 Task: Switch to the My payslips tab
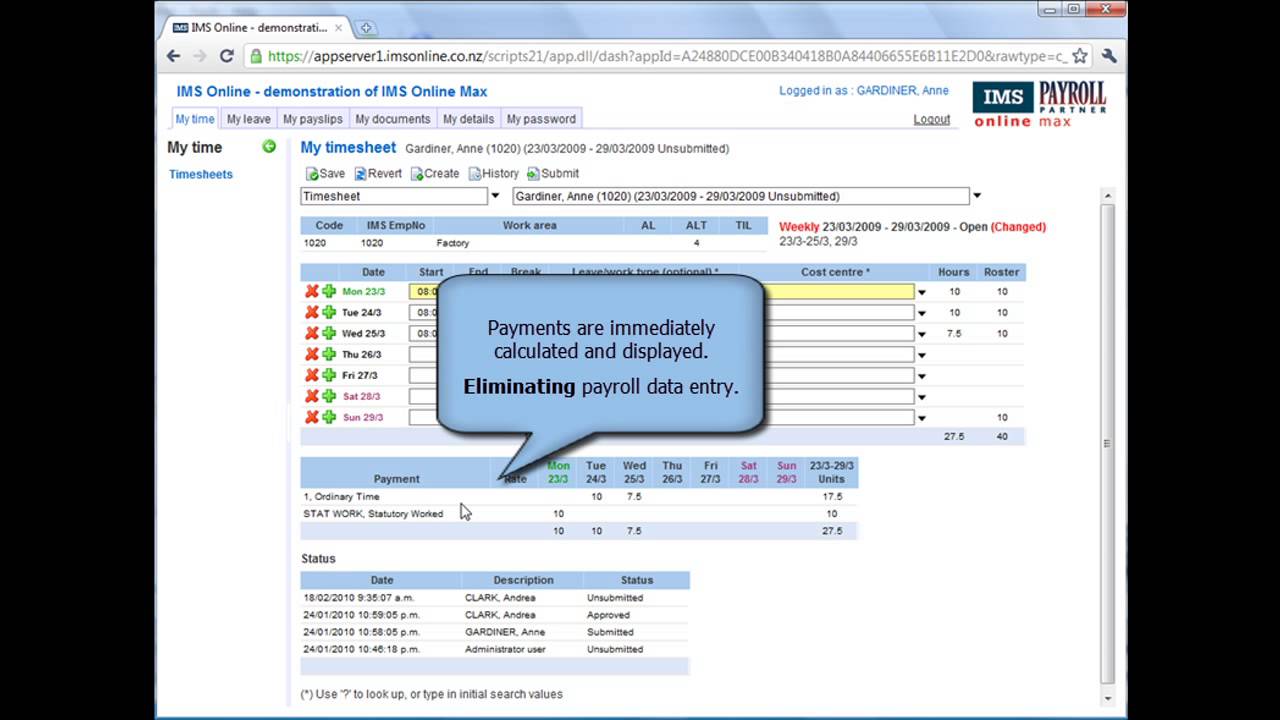tap(313, 119)
